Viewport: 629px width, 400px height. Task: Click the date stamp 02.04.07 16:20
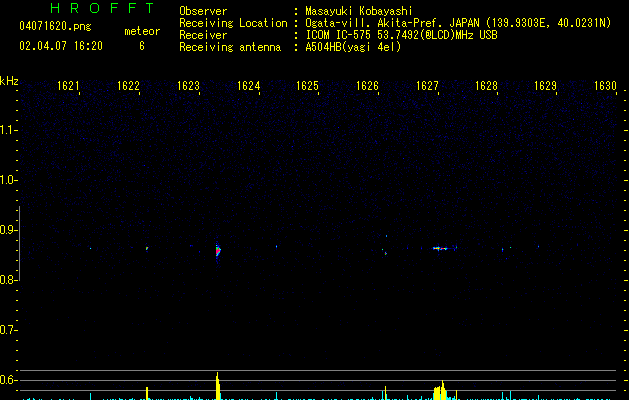(61, 46)
